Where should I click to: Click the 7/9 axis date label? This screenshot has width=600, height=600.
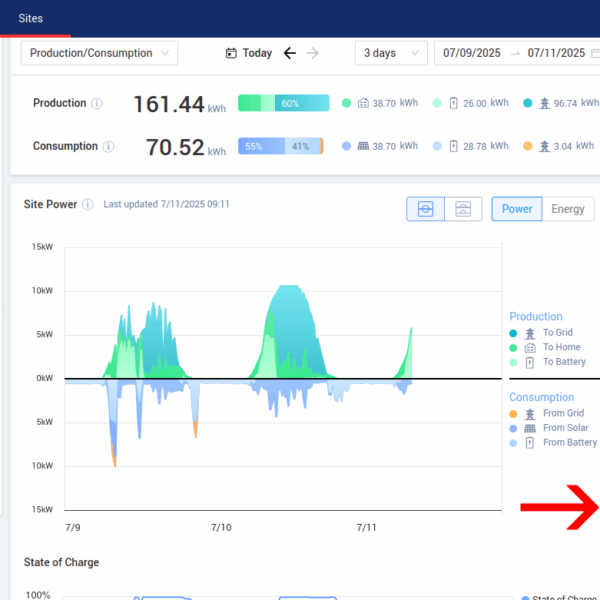tap(73, 527)
